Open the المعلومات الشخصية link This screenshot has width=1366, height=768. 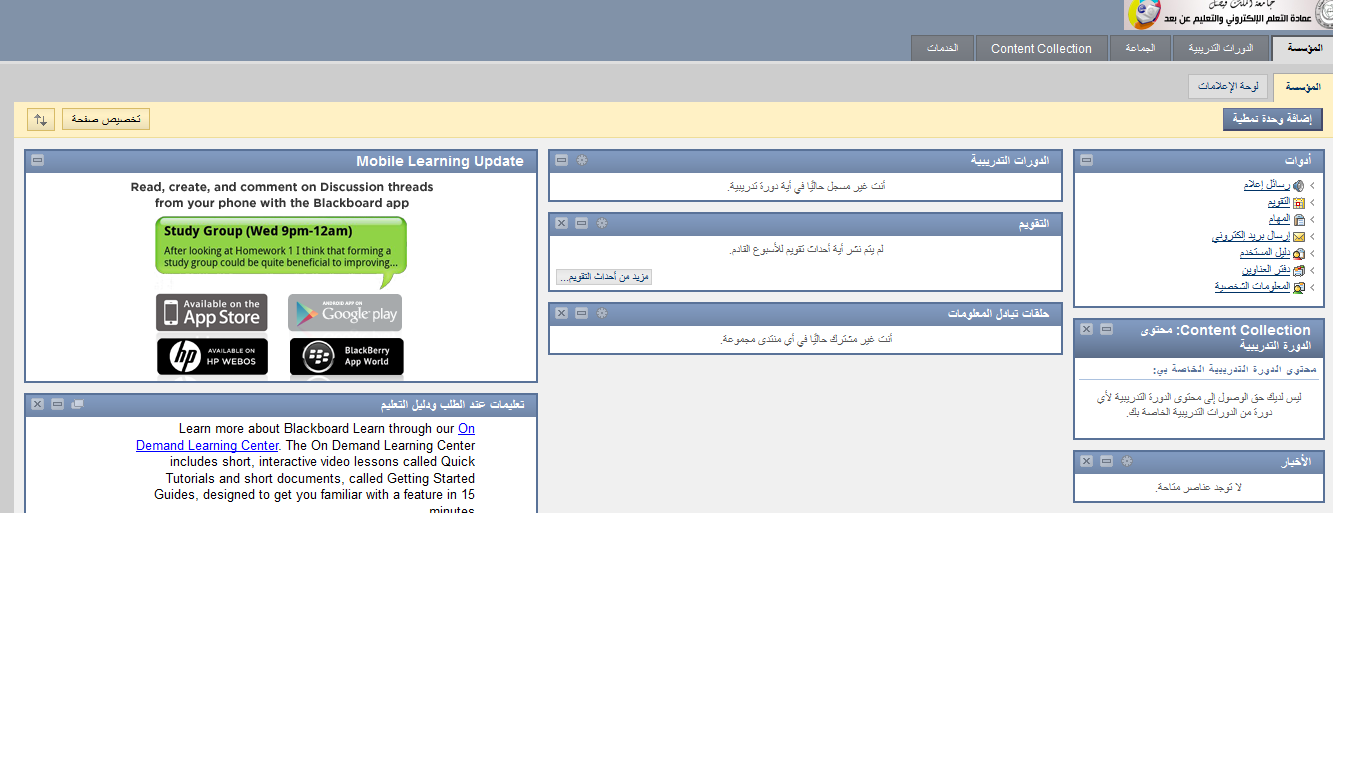pyautogui.click(x=1253, y=287)
